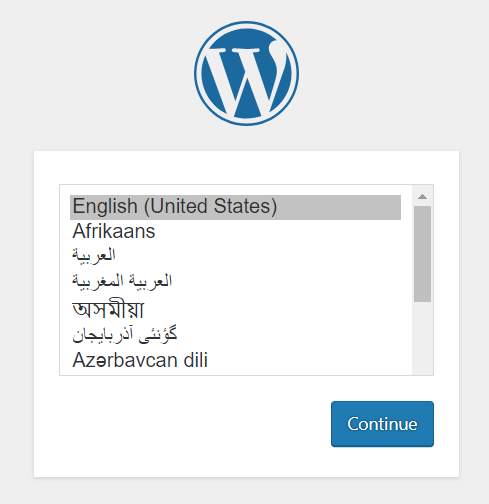Select Azərbaycan dili in the list
The width and height of the screenshot is (489, 504).
click(235, 360)
